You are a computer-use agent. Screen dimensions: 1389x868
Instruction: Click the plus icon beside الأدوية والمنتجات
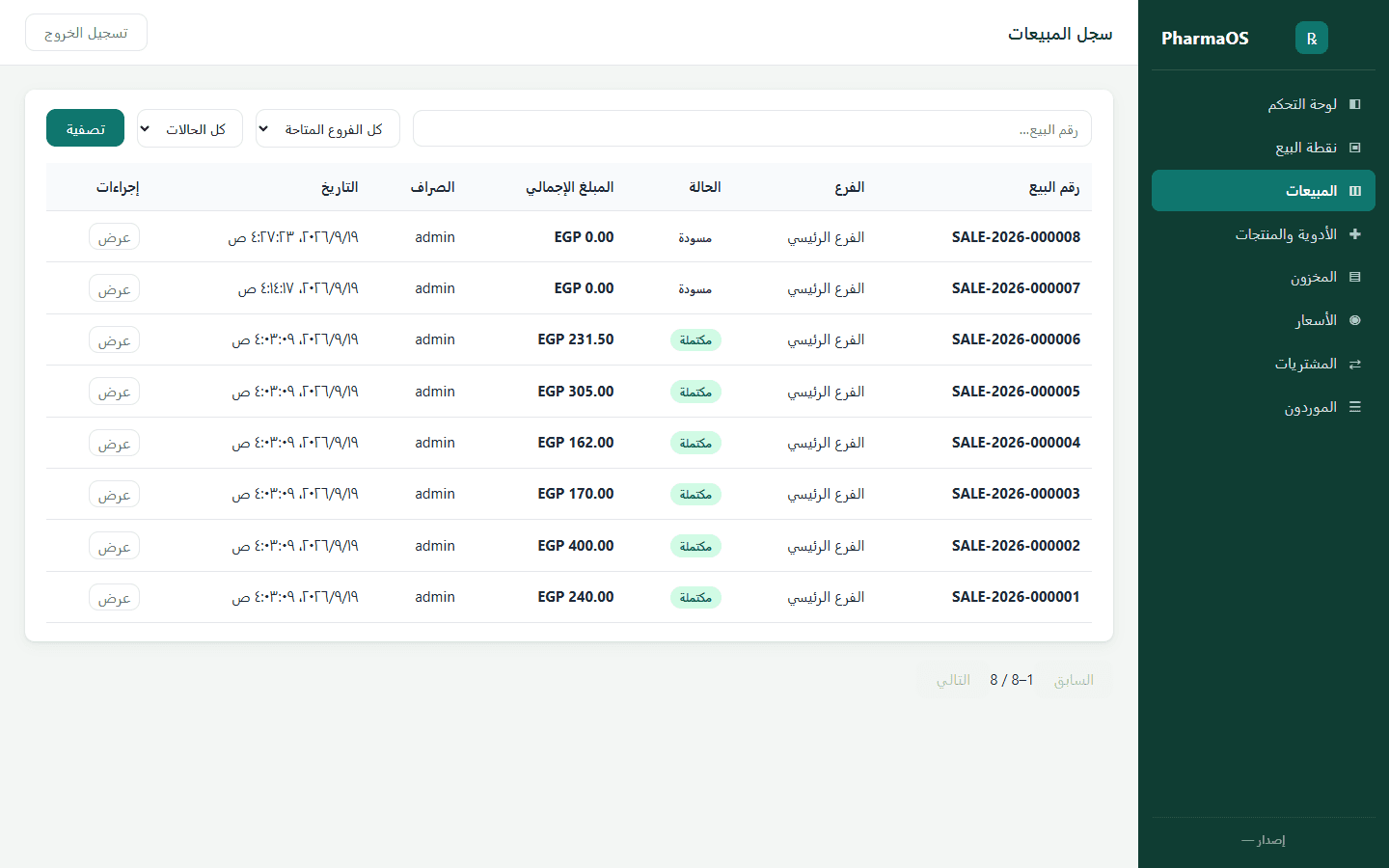pos(1354,234)
